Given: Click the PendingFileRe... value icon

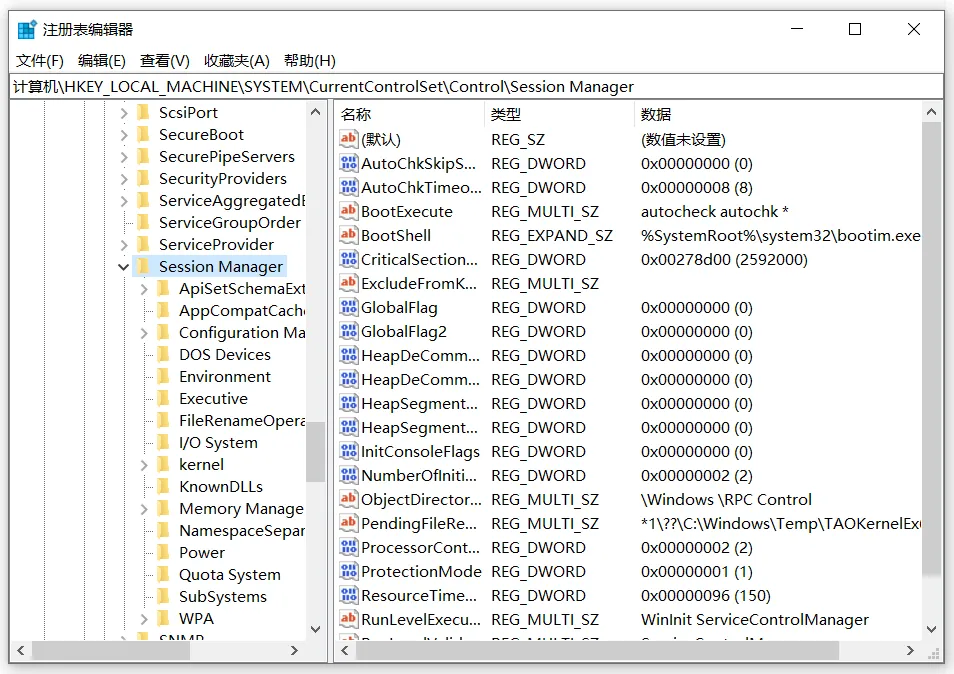Looking at the screenshot, I should (x=349, y=523).
